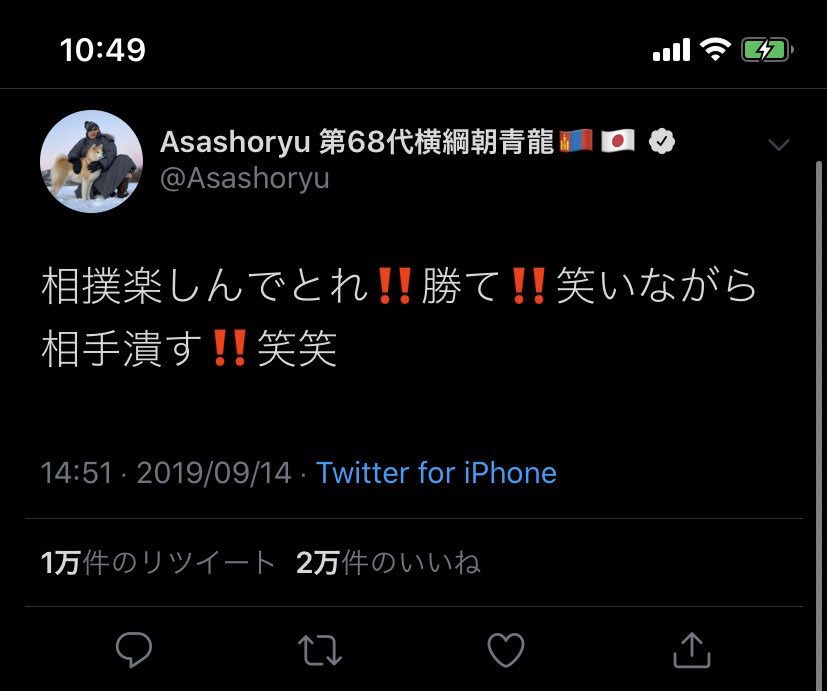The width and height of the screenshot is (827, 691).
Task: Open the Twitter for iPhone source link
Action: click(x=436, y=473)
